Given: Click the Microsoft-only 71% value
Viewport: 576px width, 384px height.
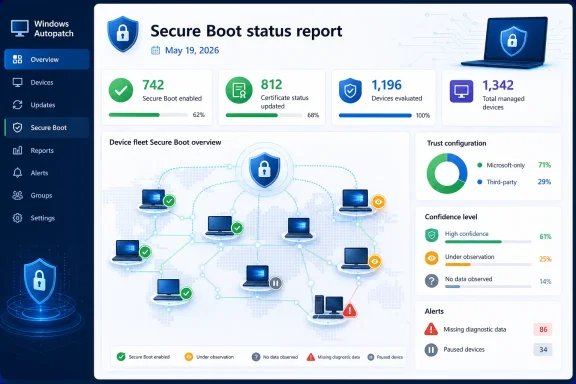Looking at the screenshot, I should (544, 165).
